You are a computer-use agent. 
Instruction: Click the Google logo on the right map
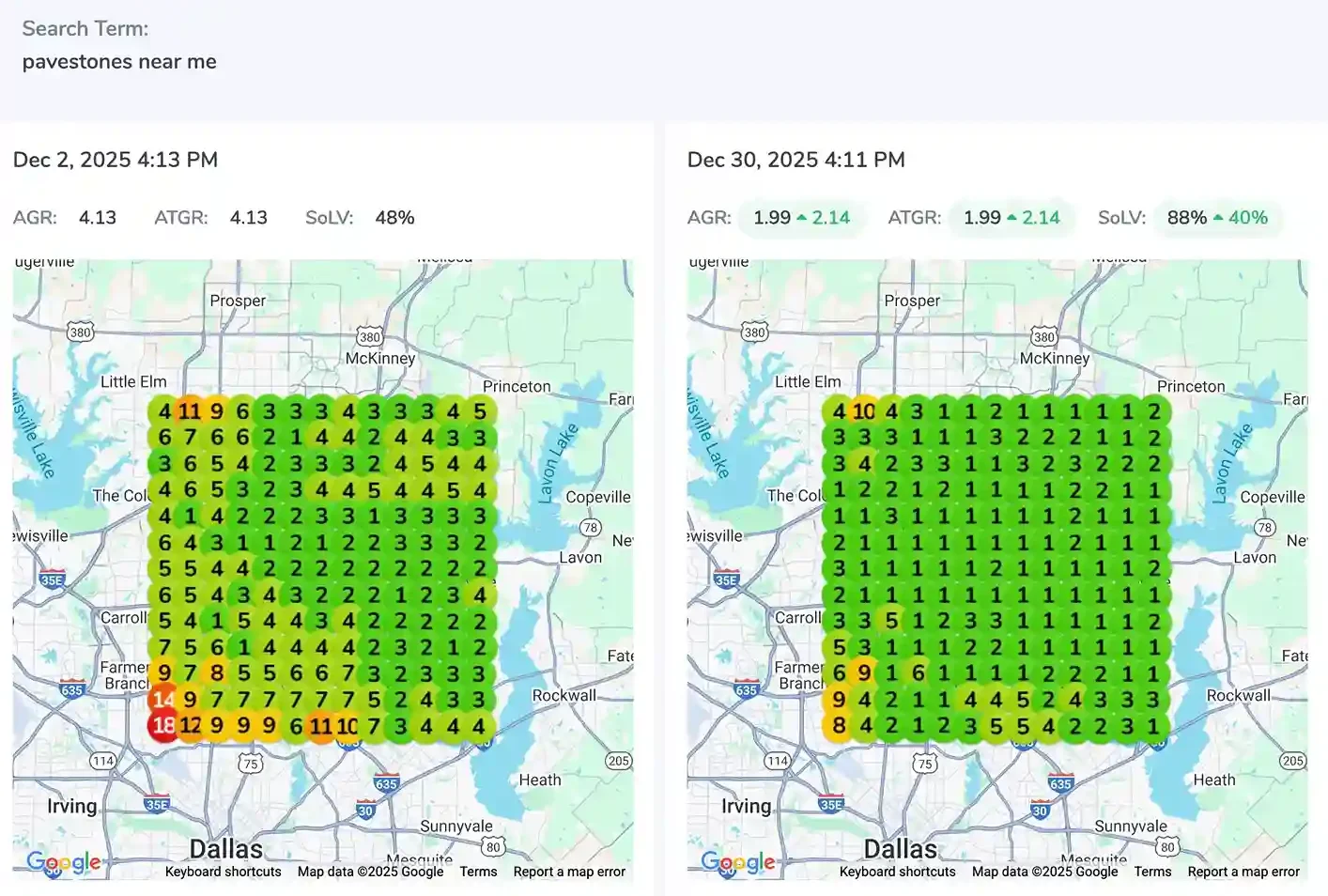[x=737, y=862]
